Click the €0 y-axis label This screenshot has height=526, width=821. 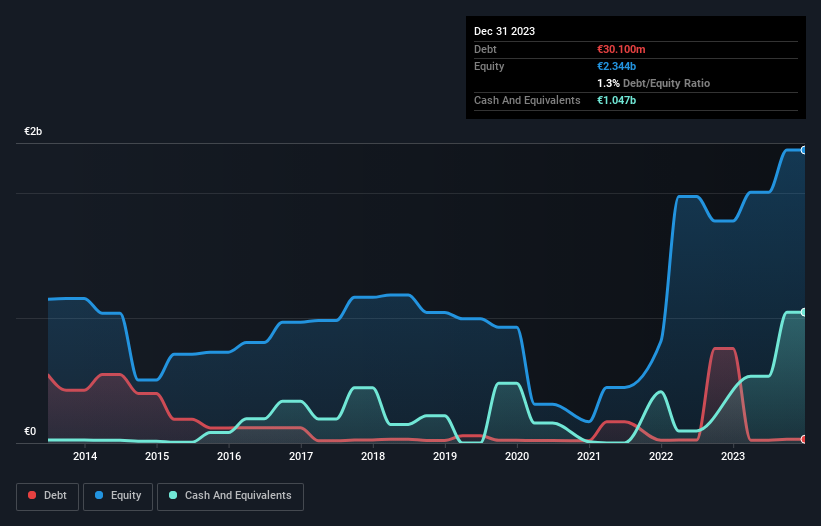[x=30, y=431]
